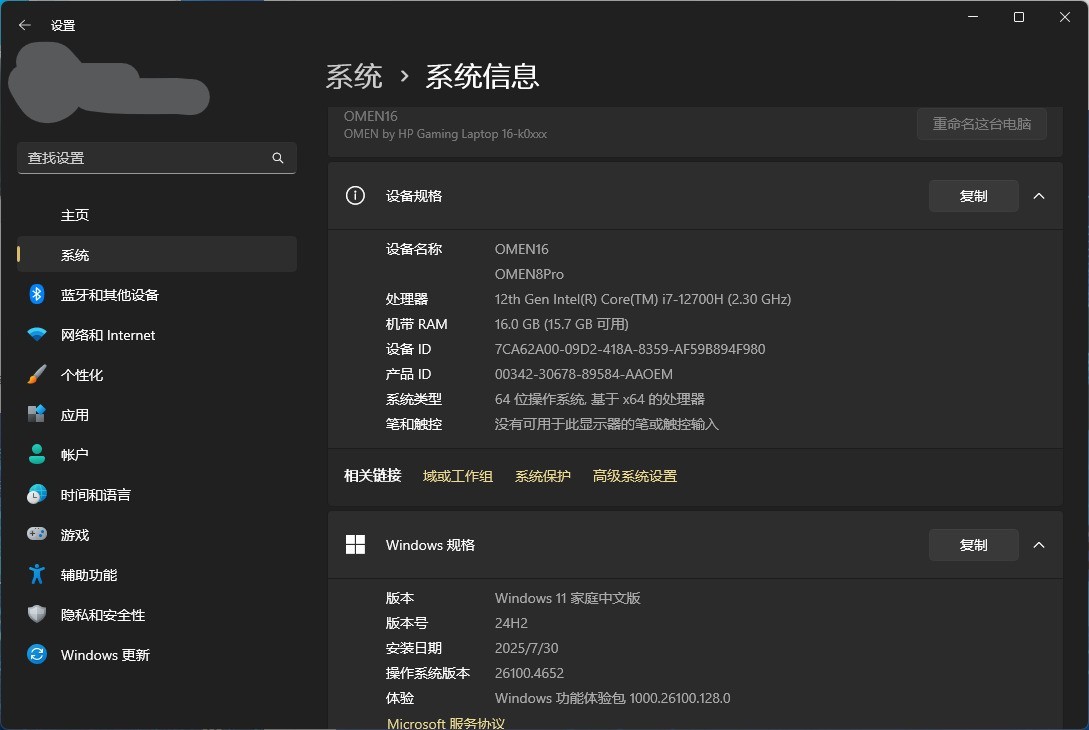Select 系统 in the sidebar
This screenshot has height=730, width=1089.
click(x=75, y=255)
